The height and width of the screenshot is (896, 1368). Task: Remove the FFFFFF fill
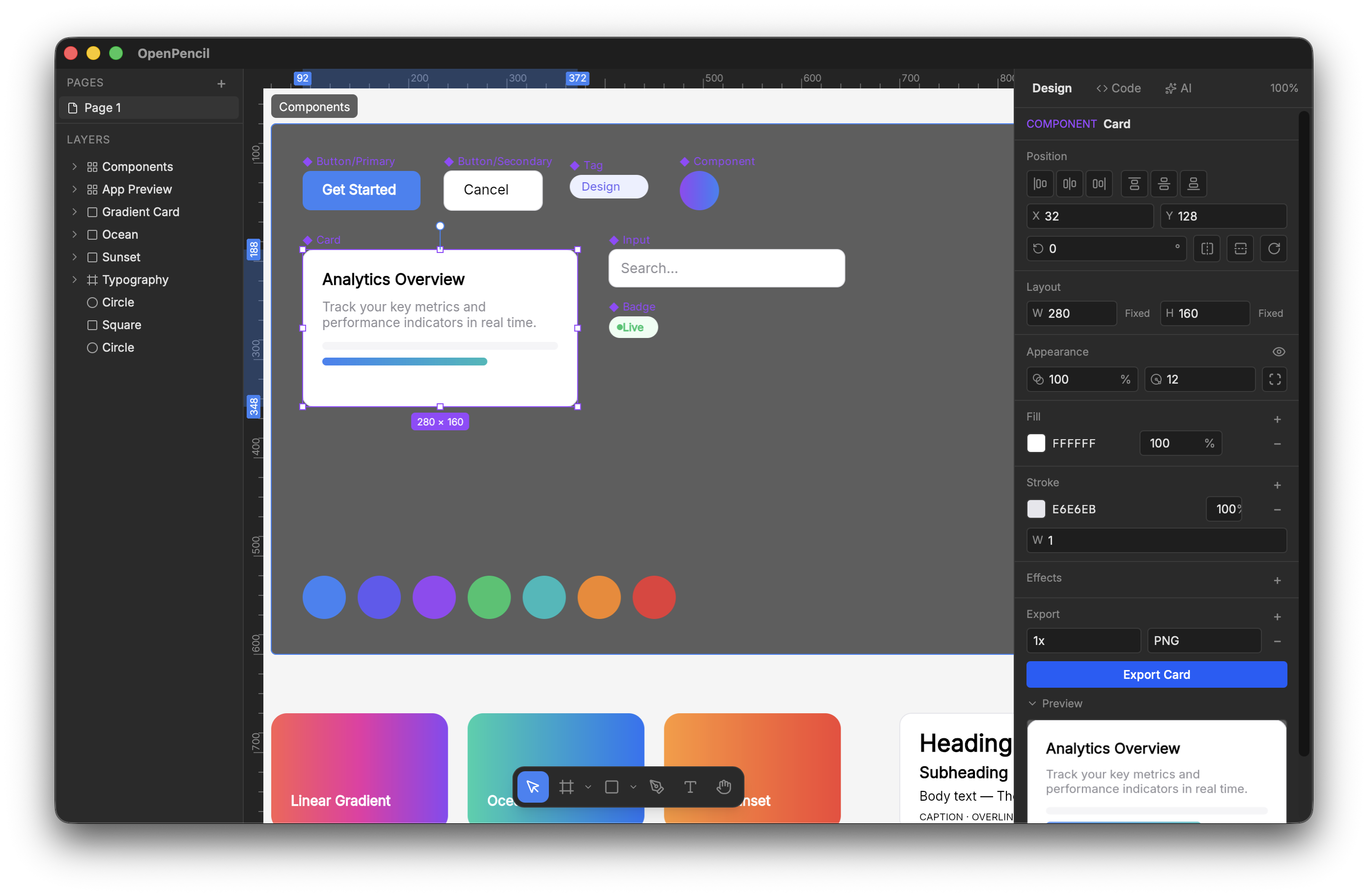(x=1277, y=444)
